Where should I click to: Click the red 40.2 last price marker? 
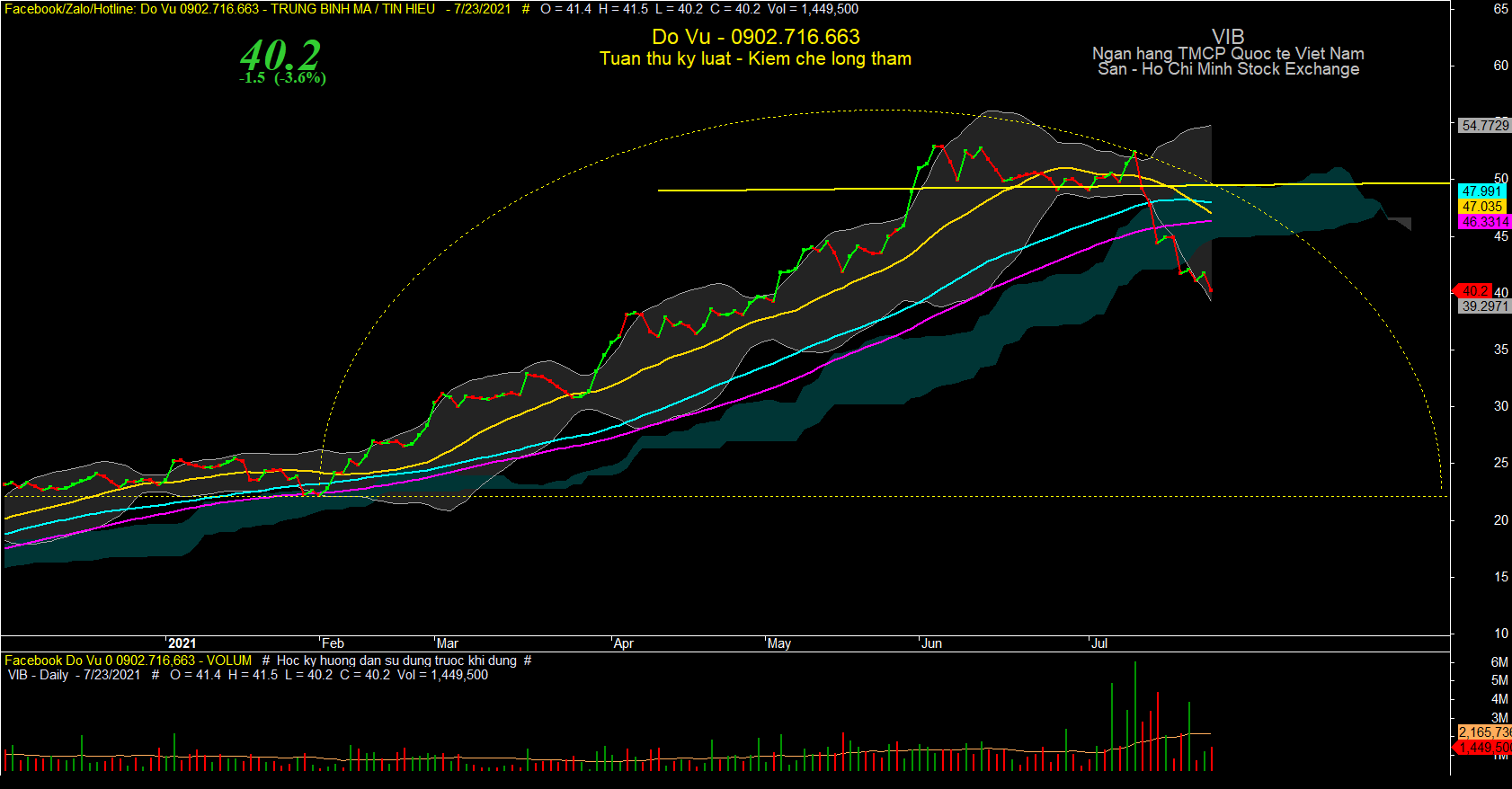tap(1473, 291)
